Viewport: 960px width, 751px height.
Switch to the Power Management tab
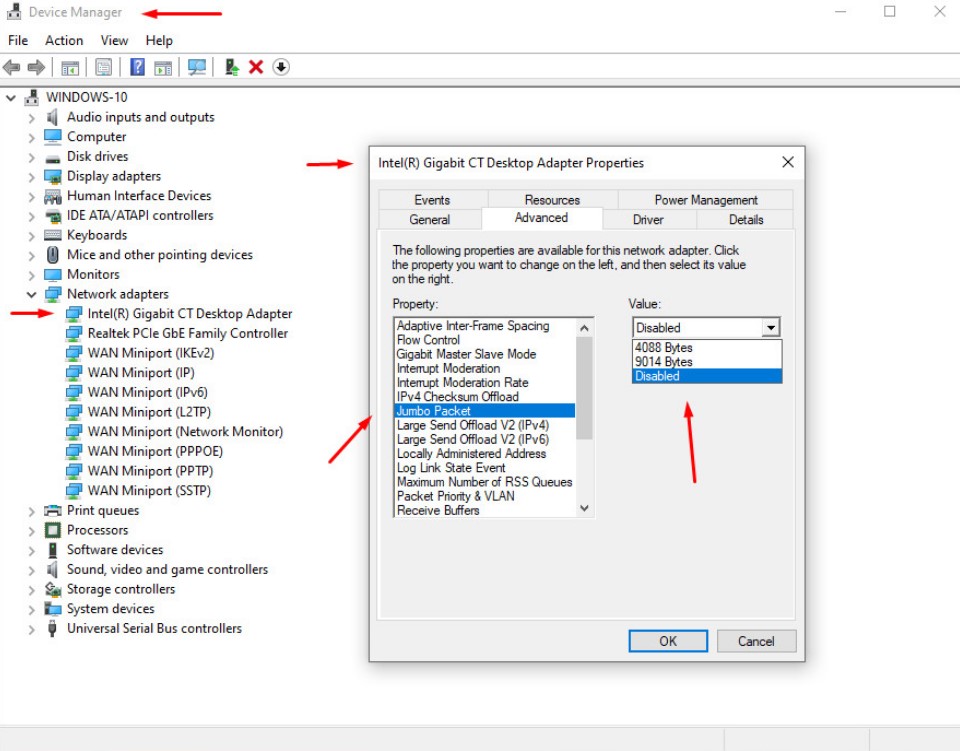[x=706, y=200]
